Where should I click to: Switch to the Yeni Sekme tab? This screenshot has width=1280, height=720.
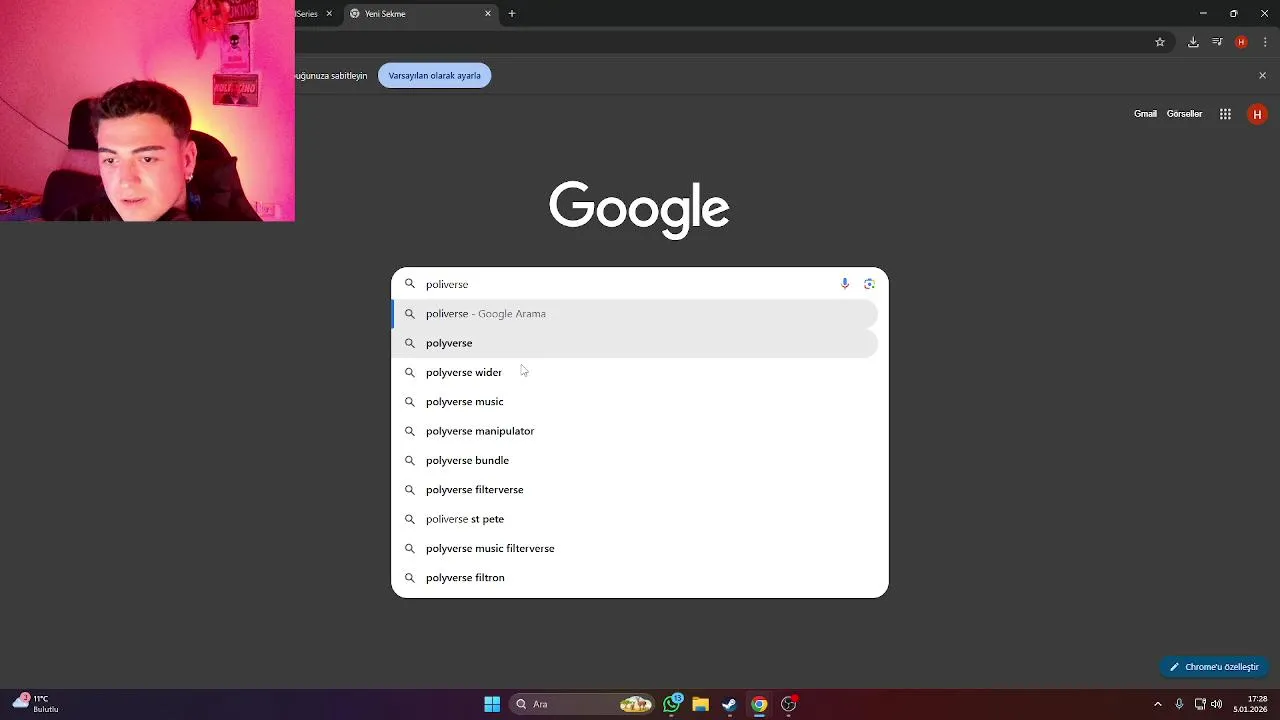pyautogui.click(x=420, y=14)
